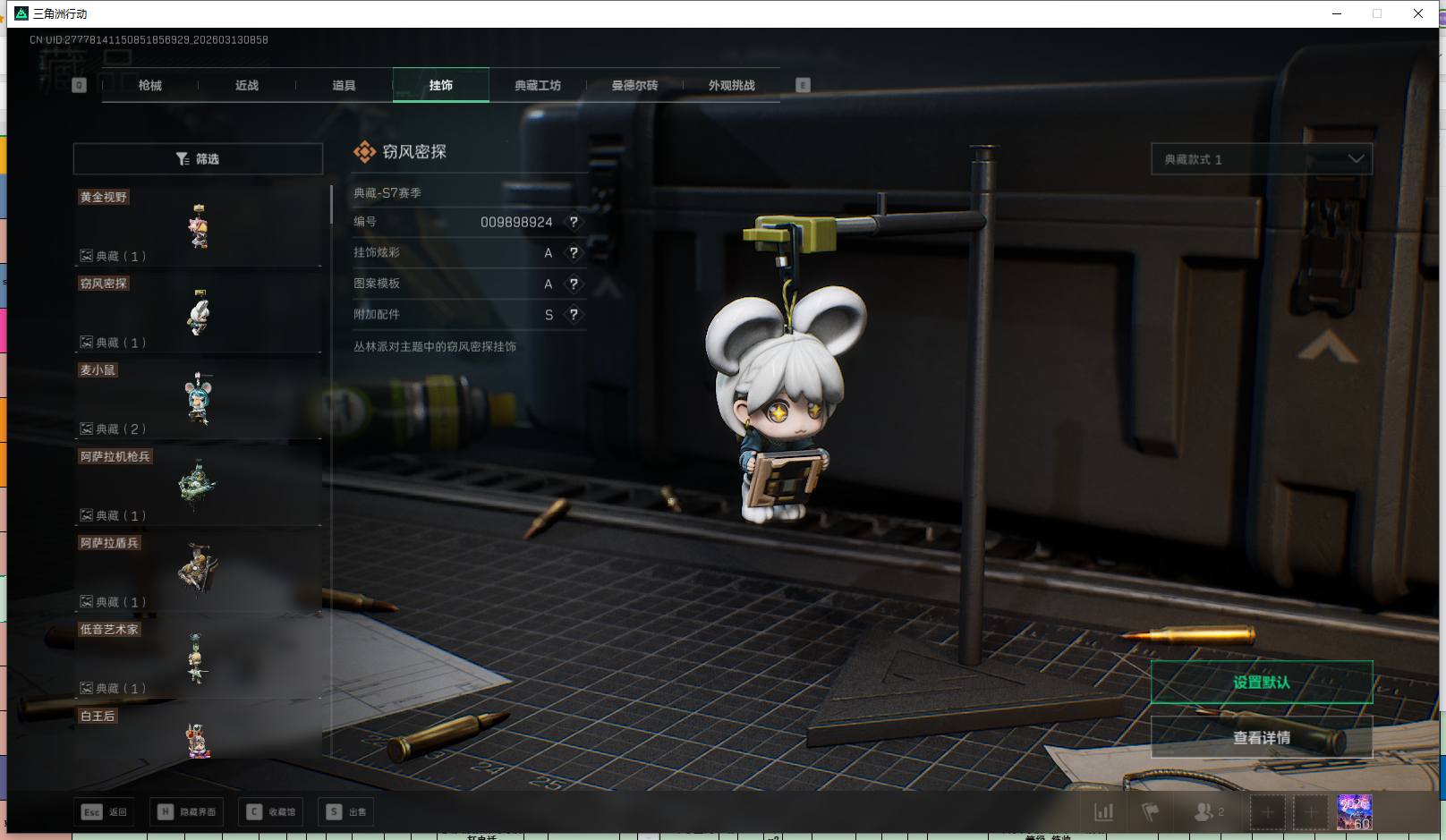Select the 麦小鼠 charm thumbnail
1446x840 pixels.
coord(198,398)
